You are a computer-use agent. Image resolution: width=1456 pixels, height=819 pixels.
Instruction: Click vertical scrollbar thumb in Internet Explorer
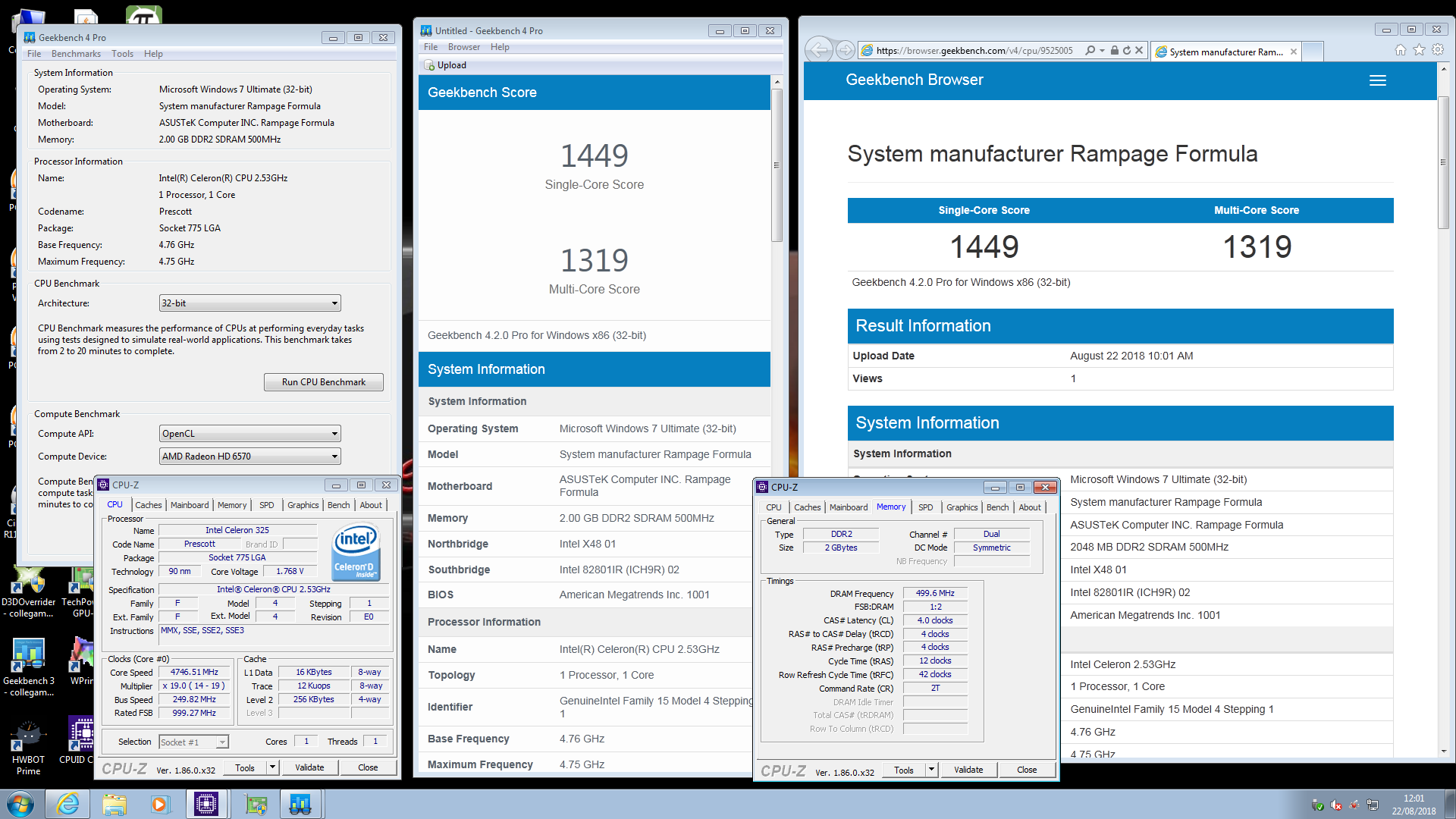(x=1442, y=162)
